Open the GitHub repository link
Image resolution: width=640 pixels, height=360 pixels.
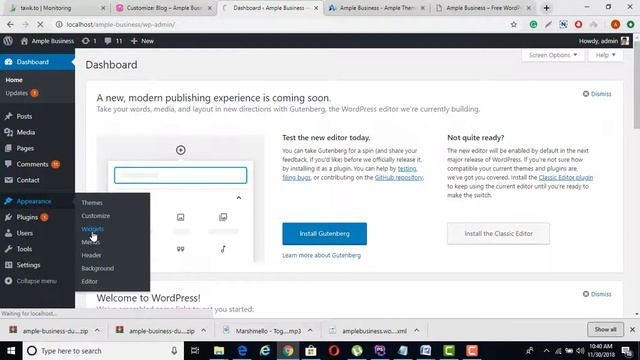(x=399, y=178)
